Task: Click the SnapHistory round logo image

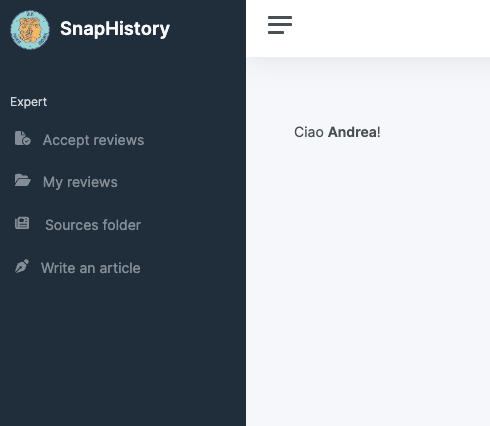Action: click(30, 30)
